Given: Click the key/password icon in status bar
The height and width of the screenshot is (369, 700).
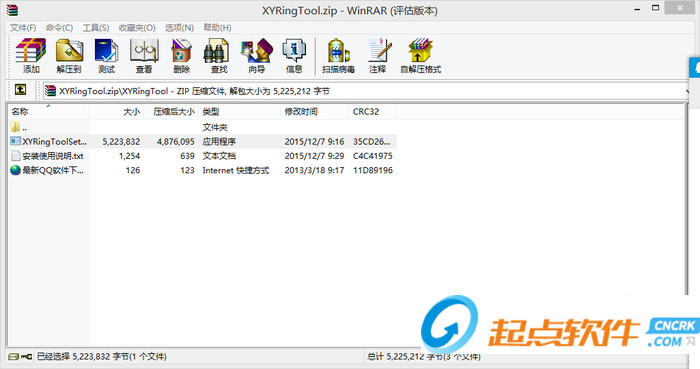Looking at the screenshot, I should (x=27, y=357).
